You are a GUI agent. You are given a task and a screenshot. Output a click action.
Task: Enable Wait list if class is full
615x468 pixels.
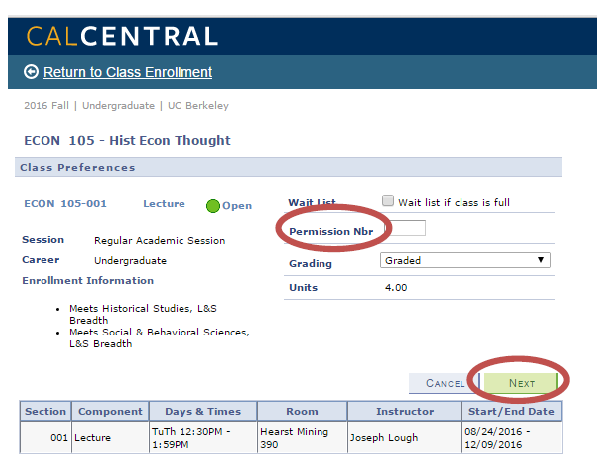(388, 201)
